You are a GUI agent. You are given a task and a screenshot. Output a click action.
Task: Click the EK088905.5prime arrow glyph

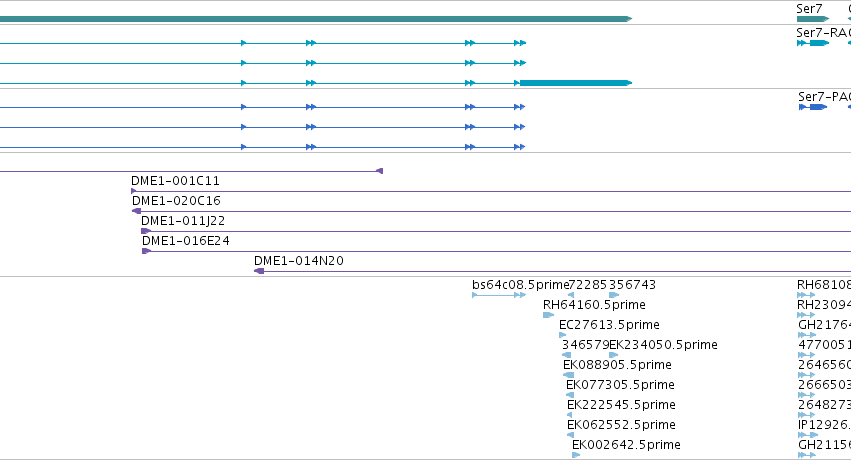[569, 375]
